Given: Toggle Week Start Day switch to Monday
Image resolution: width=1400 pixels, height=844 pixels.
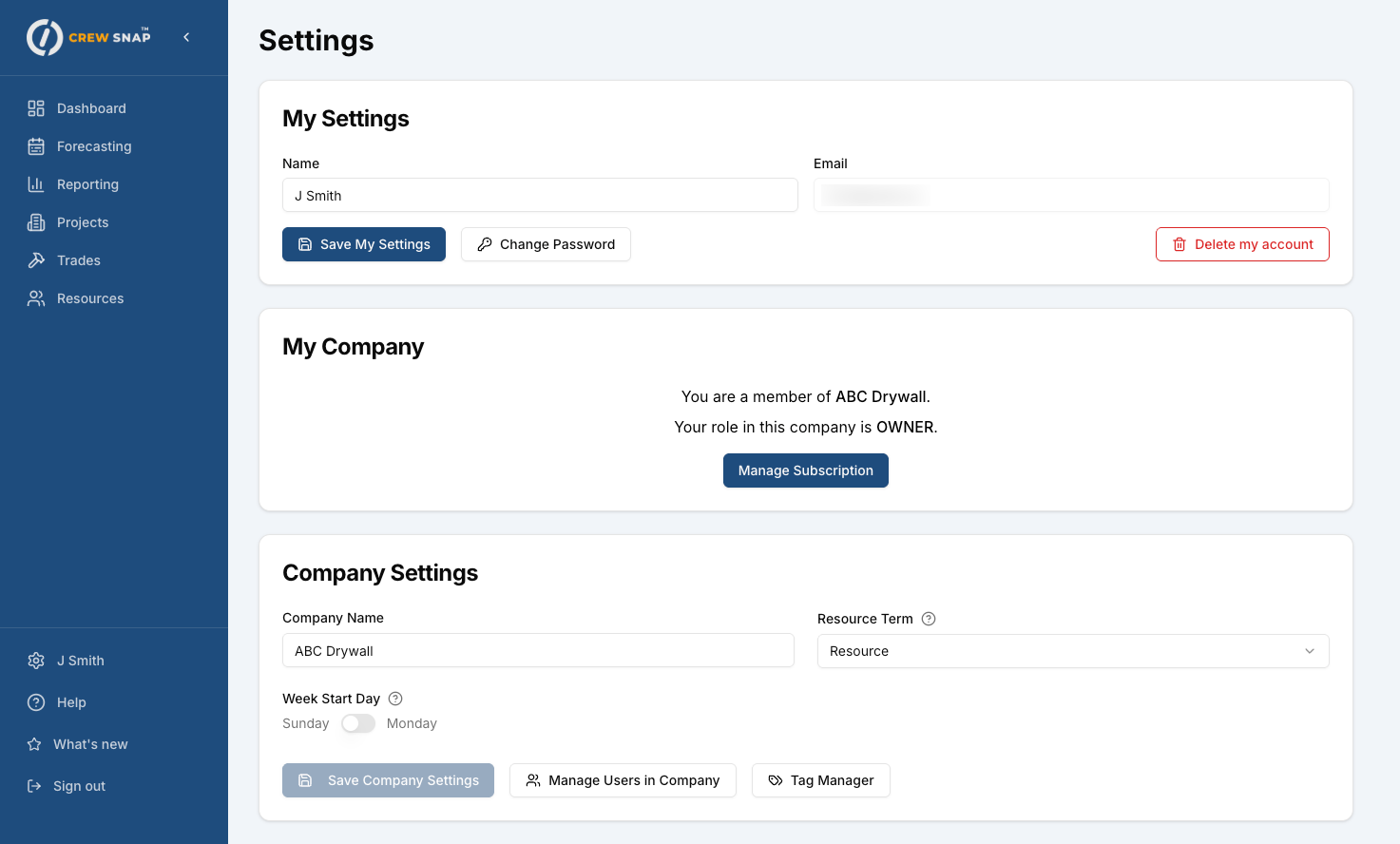Looking at the screenshot, I should (x=358, y=723).
